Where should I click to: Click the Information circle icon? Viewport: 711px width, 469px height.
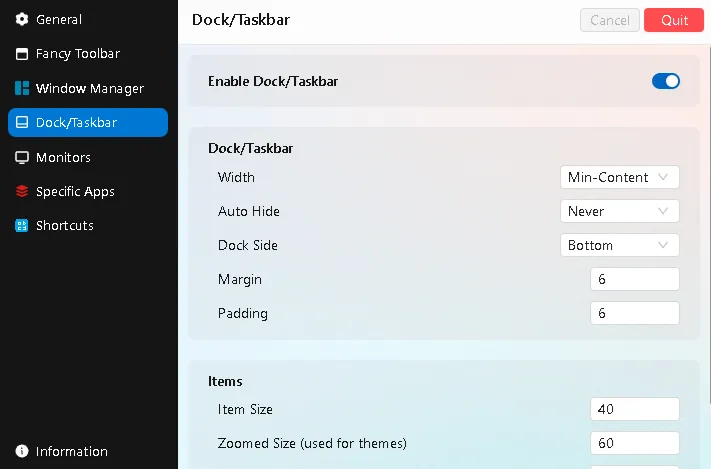point(22,451)
